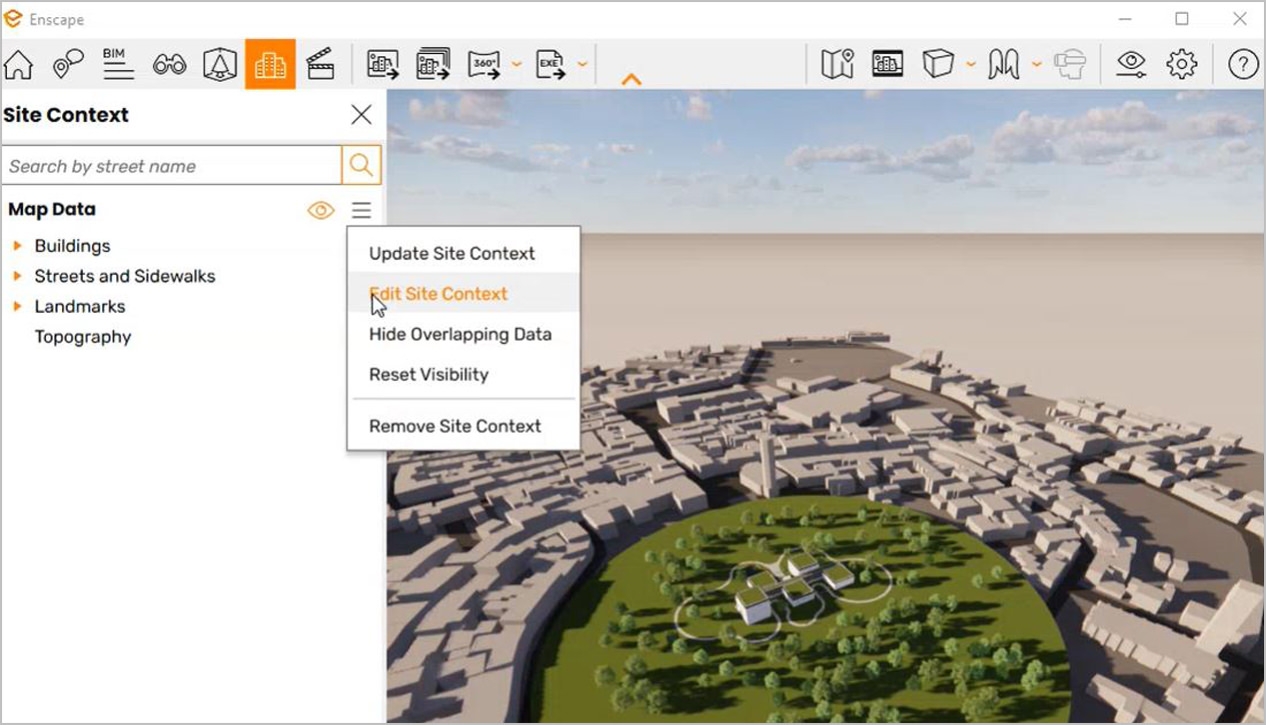Expand the Landmarks section
The width and height of the screenshot is (1266, 725).
click(x=18, y=306)
